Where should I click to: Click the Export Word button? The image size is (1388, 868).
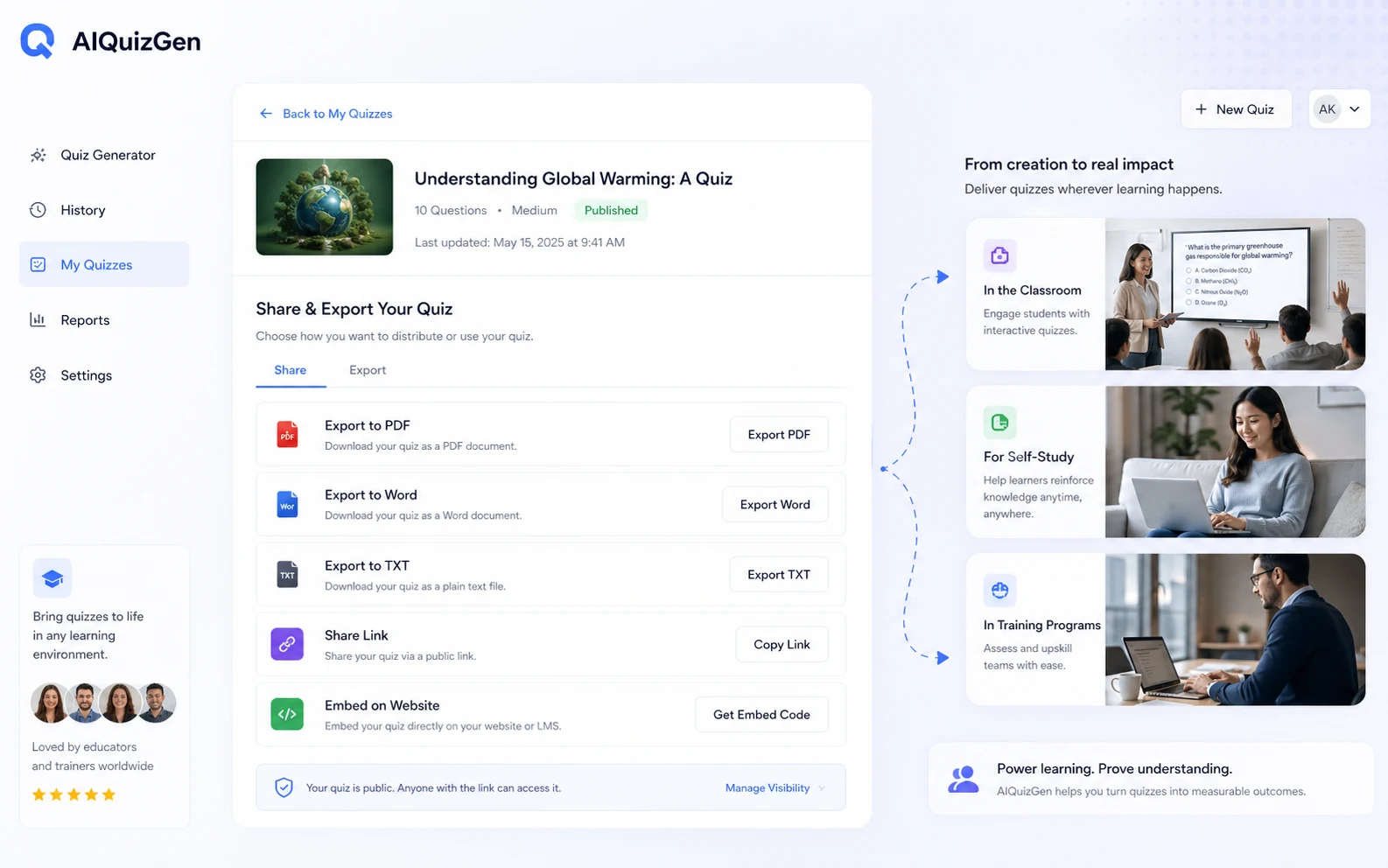coord(775,504)
